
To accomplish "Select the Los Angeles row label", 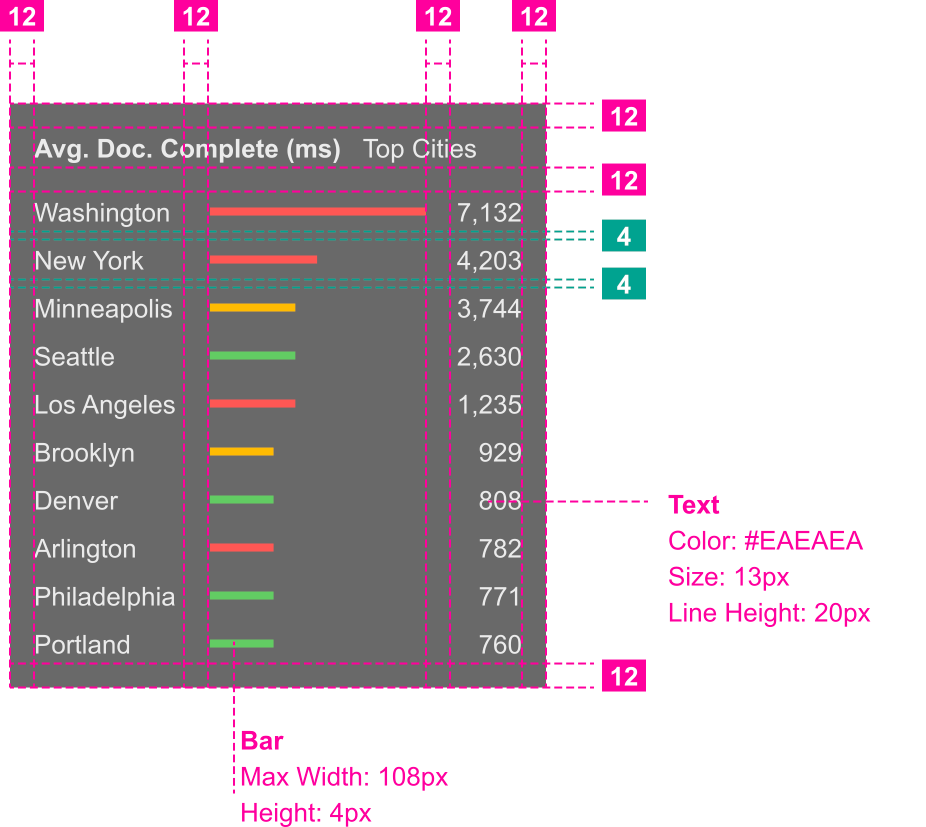I will (104, 405).
